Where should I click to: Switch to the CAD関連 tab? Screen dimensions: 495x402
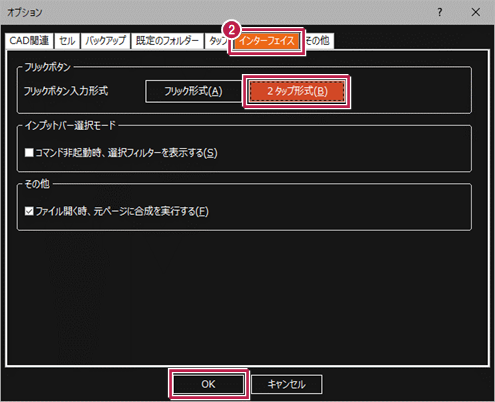29,41
